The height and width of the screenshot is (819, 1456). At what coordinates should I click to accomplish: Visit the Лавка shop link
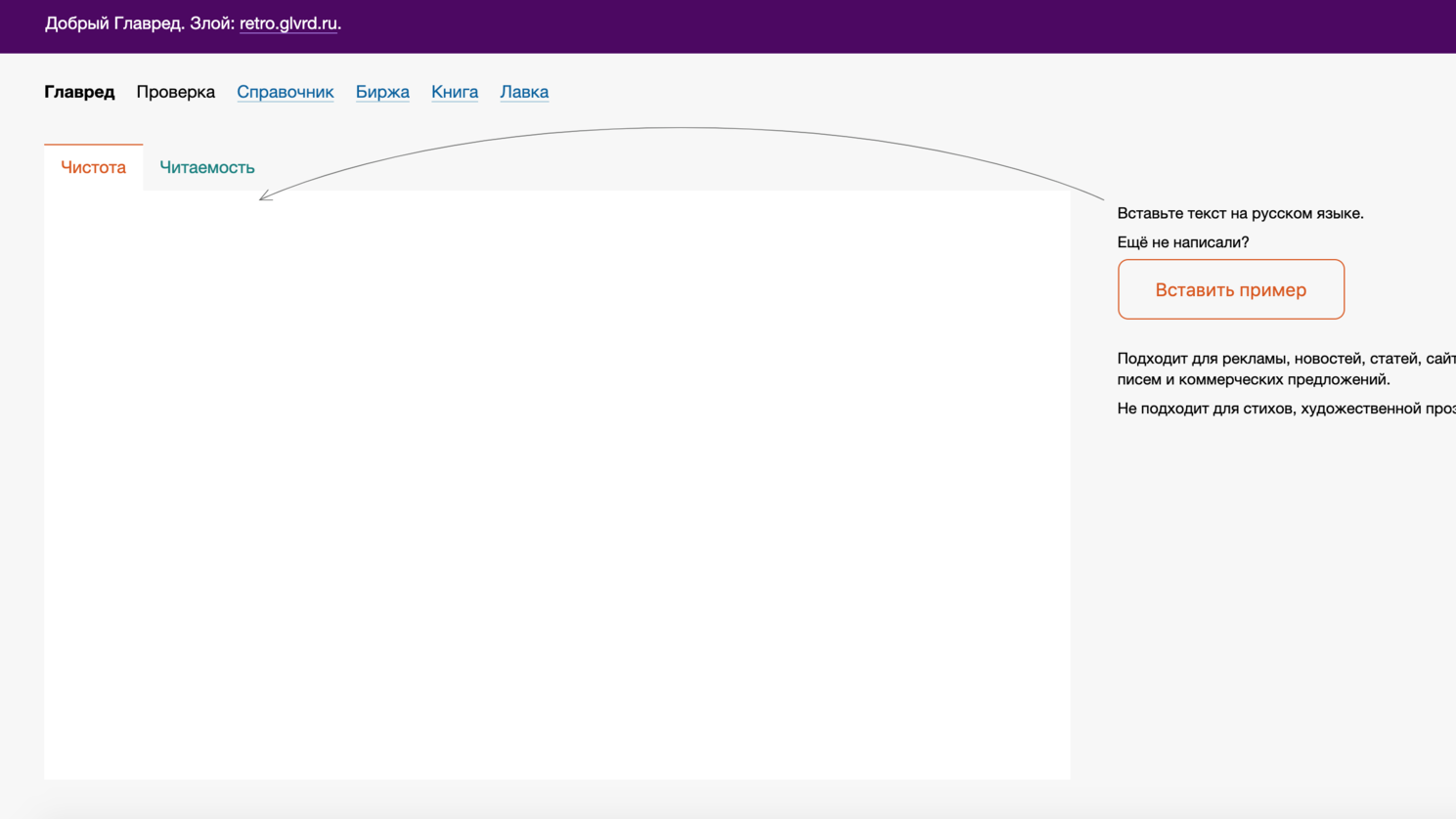pyautogui.click(x=524, y=92)
